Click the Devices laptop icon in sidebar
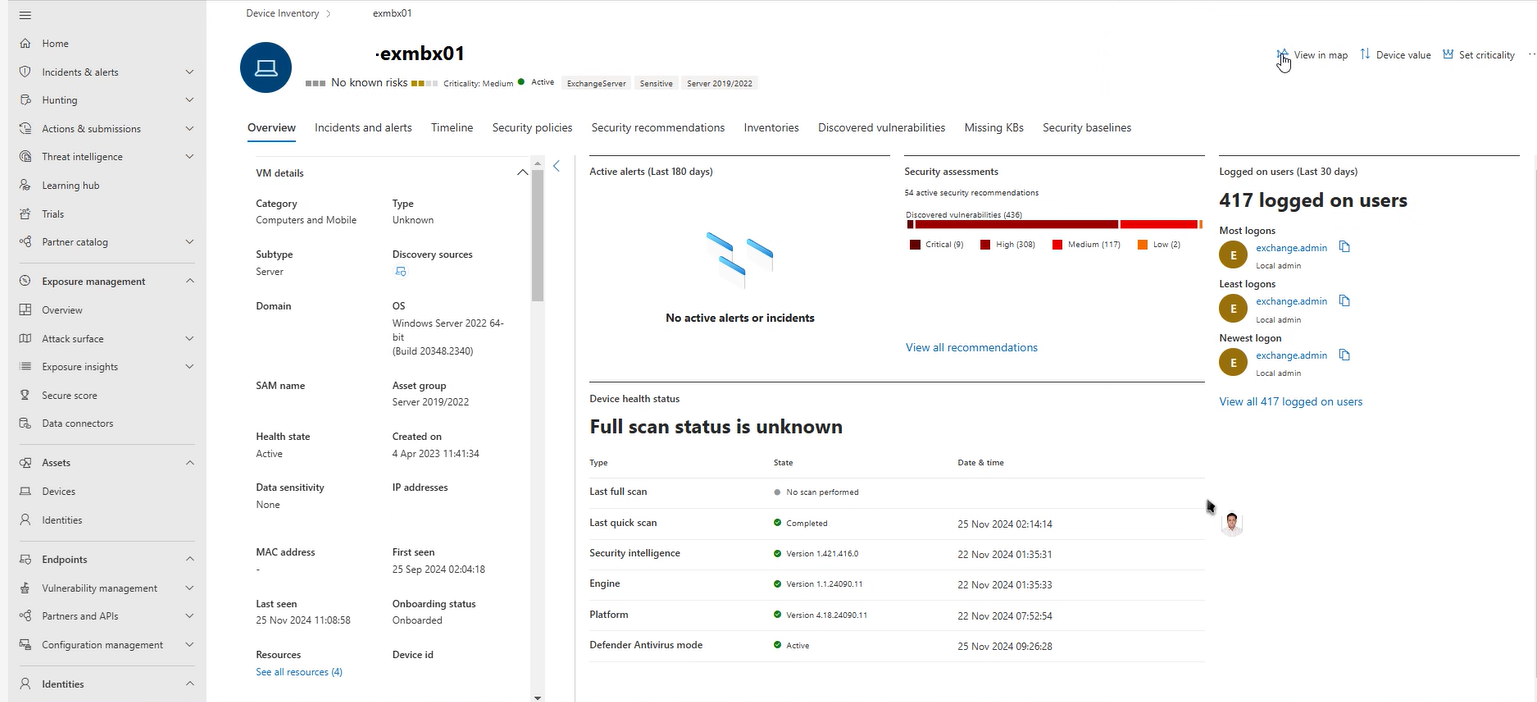The image size is (1537, 702). (25, 492)
